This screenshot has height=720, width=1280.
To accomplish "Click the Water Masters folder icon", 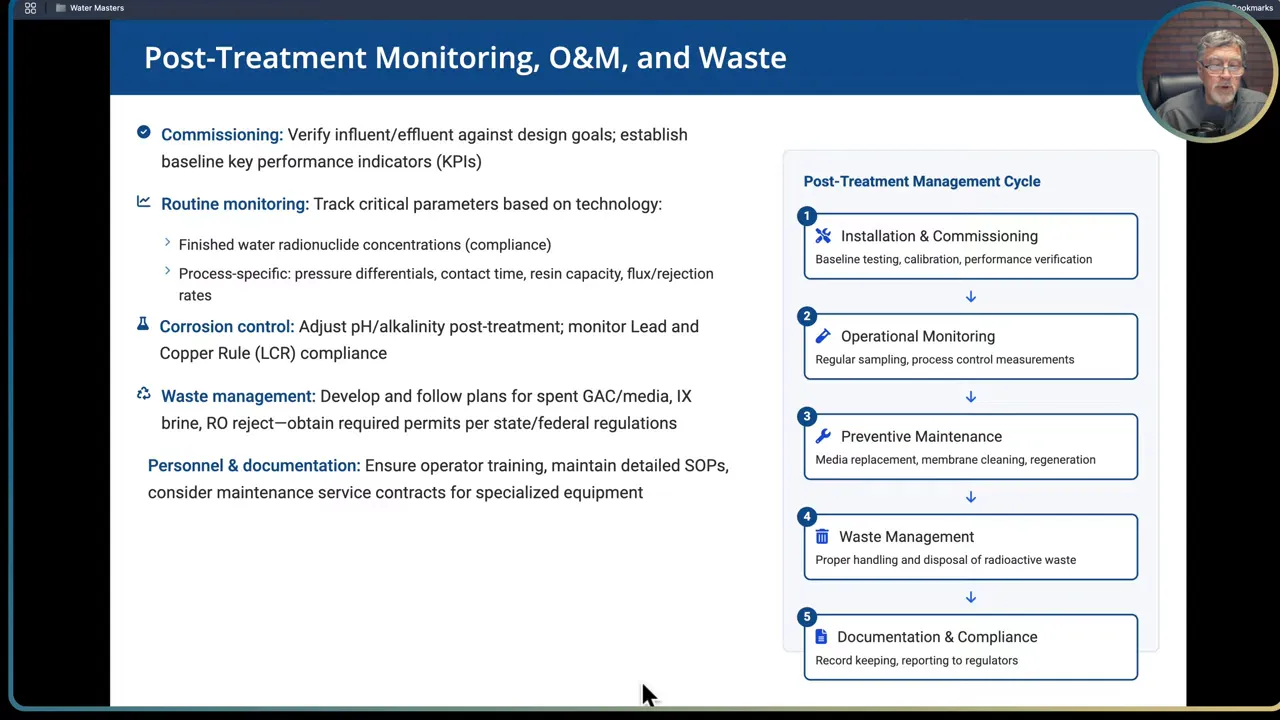I will 61,8.
